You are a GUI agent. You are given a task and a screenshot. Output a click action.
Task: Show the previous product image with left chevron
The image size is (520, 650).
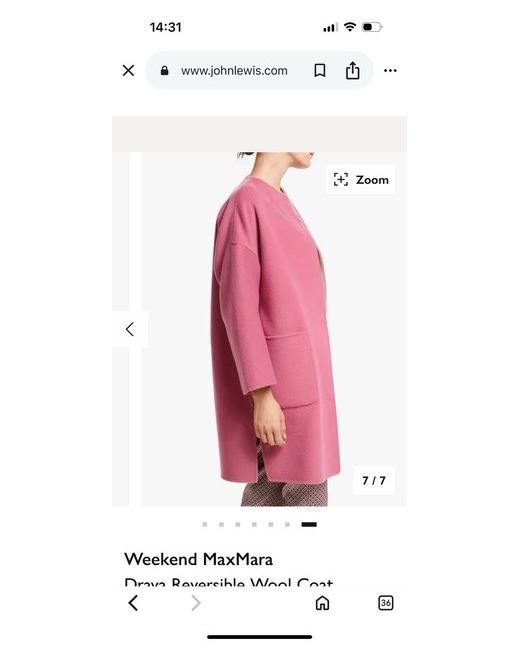coord(130,329)
